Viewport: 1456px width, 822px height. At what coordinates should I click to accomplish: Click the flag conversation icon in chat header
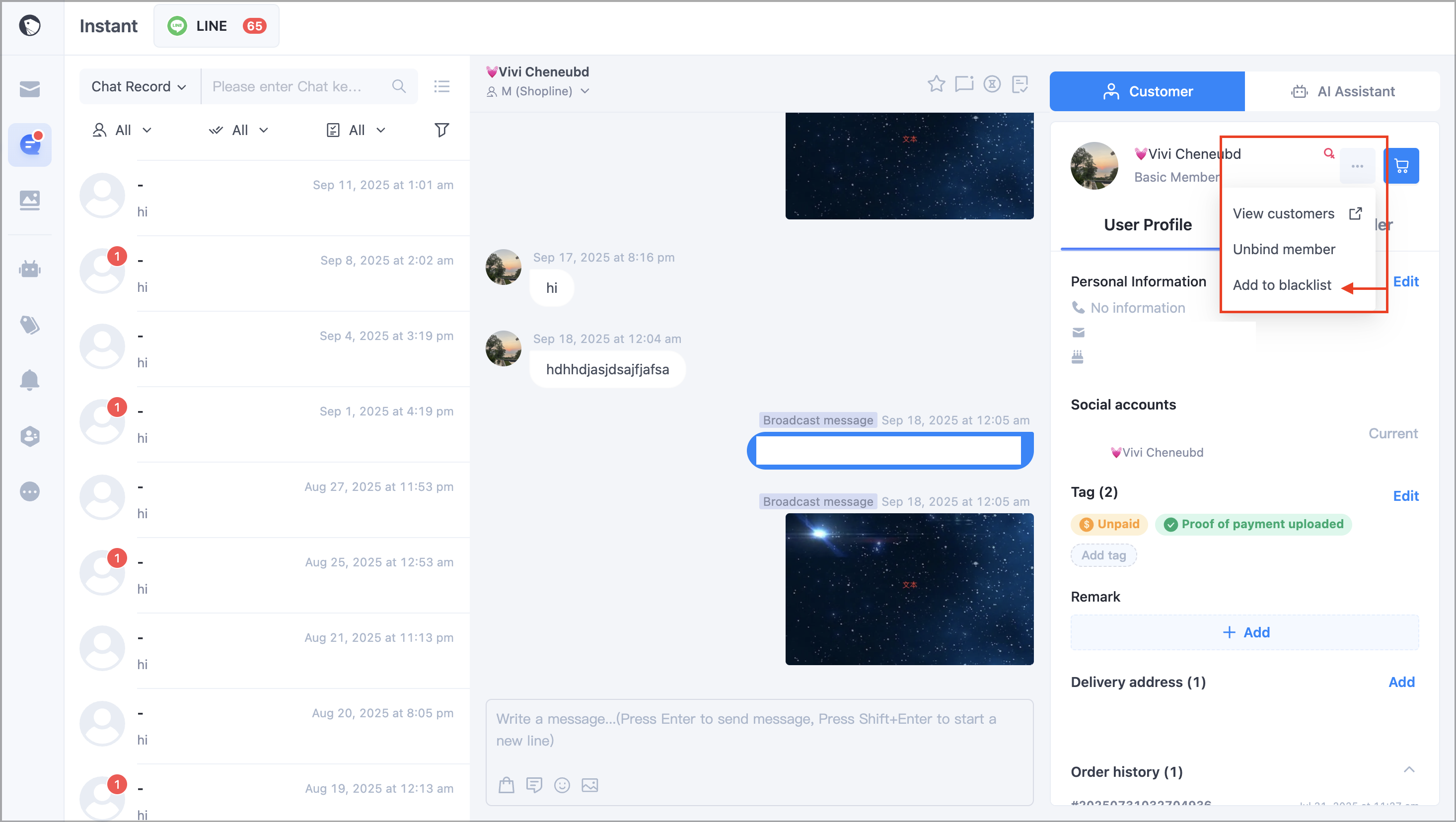pos(964,84)
